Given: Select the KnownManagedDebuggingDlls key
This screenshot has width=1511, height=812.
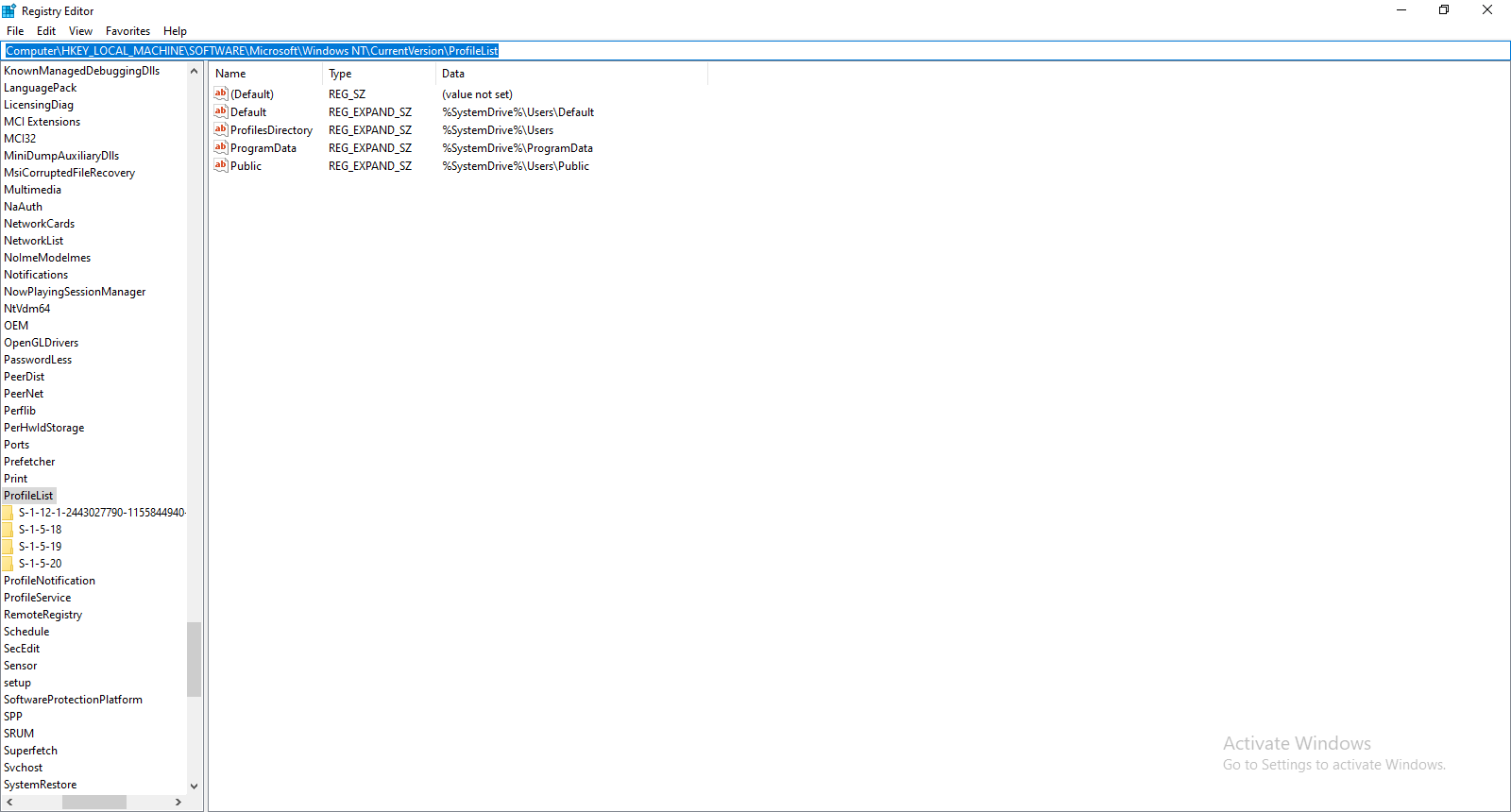Looking at the screenshot, I should pyautogui.click(x=81, y=71).
